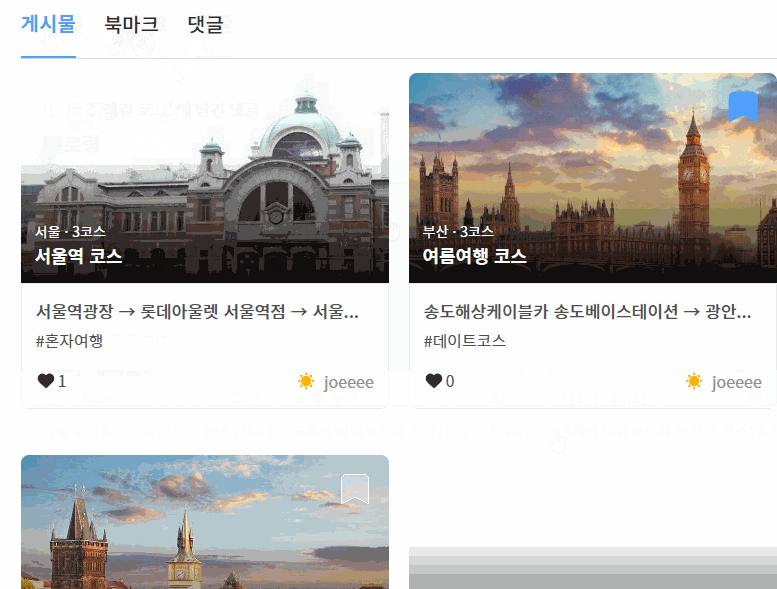Bookmark the third card with the outlined bookmark icon
The height and width of the screenshot is (589, 777).
(x=355, y=488)
